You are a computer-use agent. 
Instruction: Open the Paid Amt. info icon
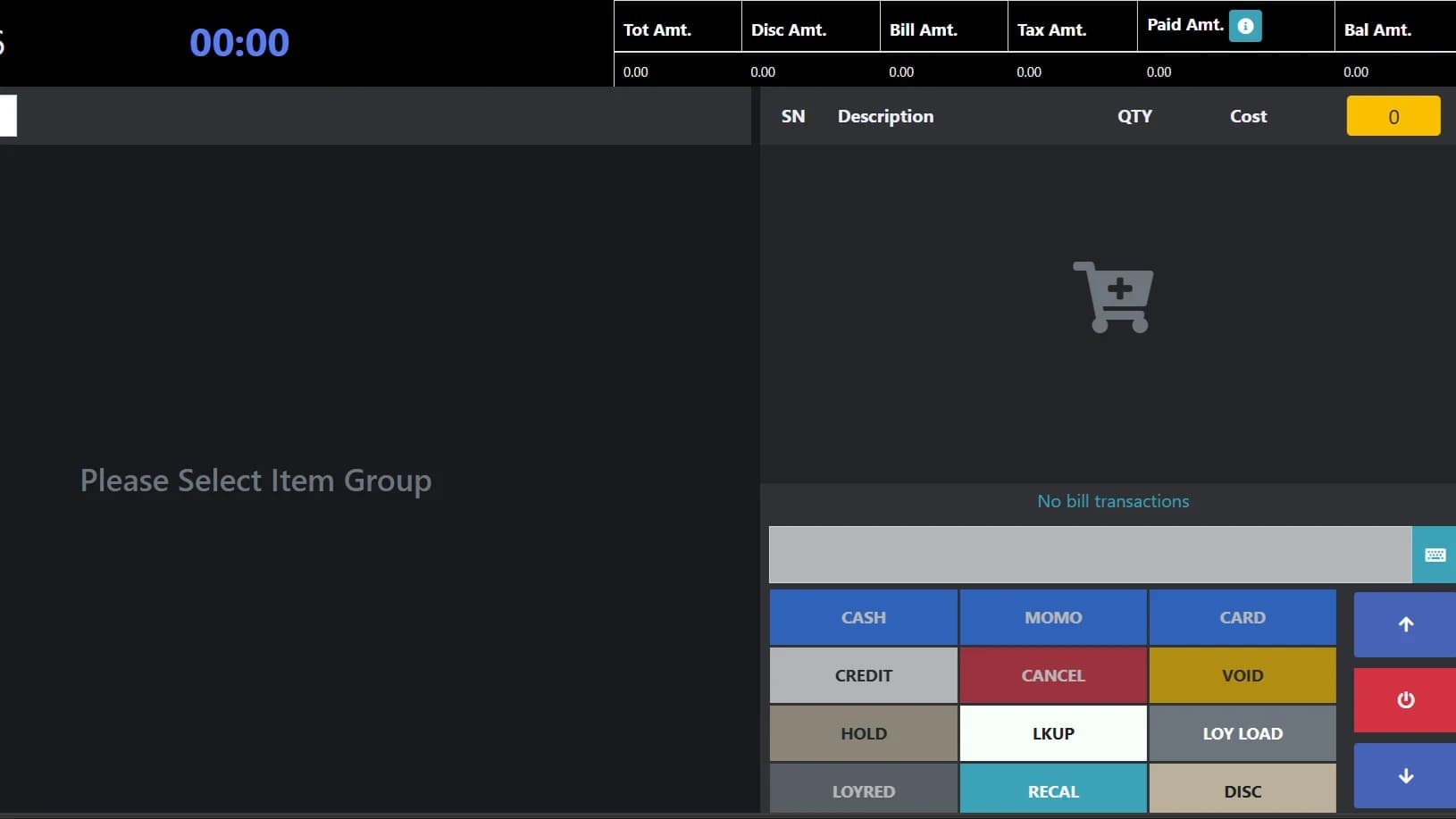(1244, 26)
